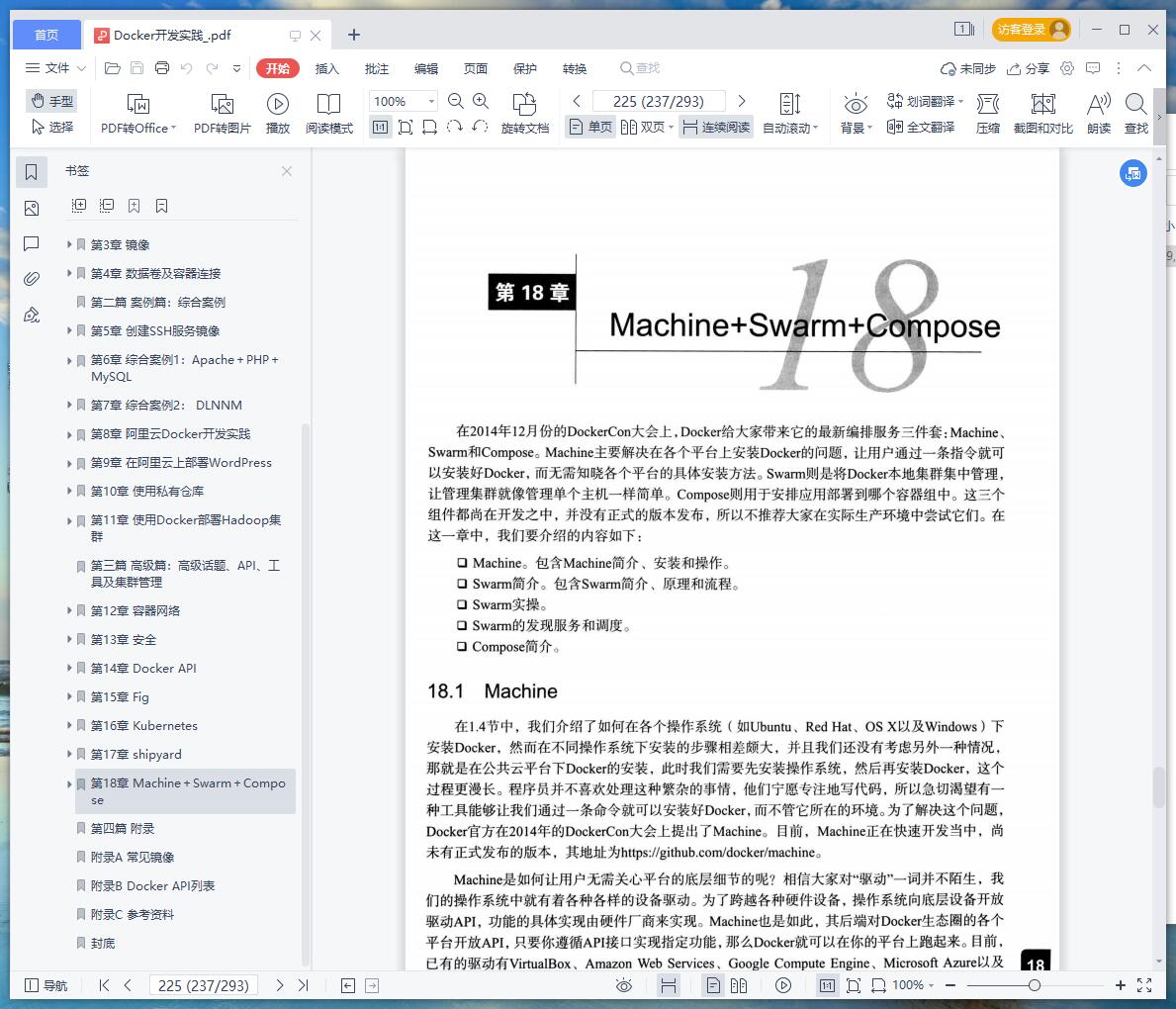The image size is (1176, 1009).
Task: Compress the PDF file
Action: (x=988, y=114)
